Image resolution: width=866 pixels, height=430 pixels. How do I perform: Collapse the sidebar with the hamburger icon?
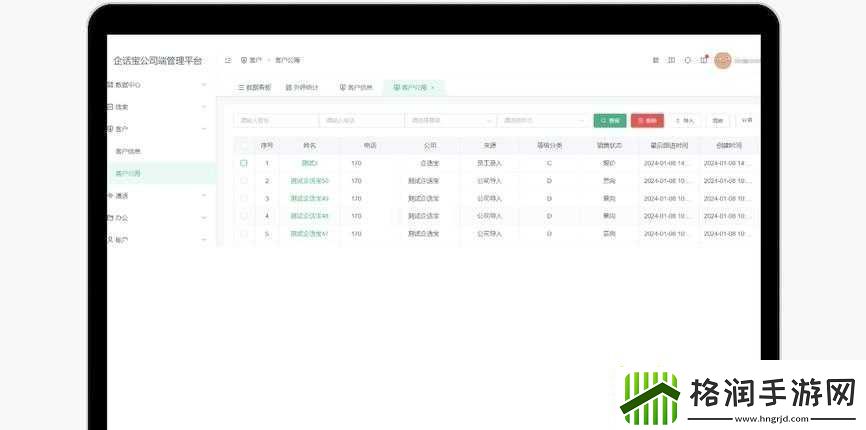click(228, 60)
